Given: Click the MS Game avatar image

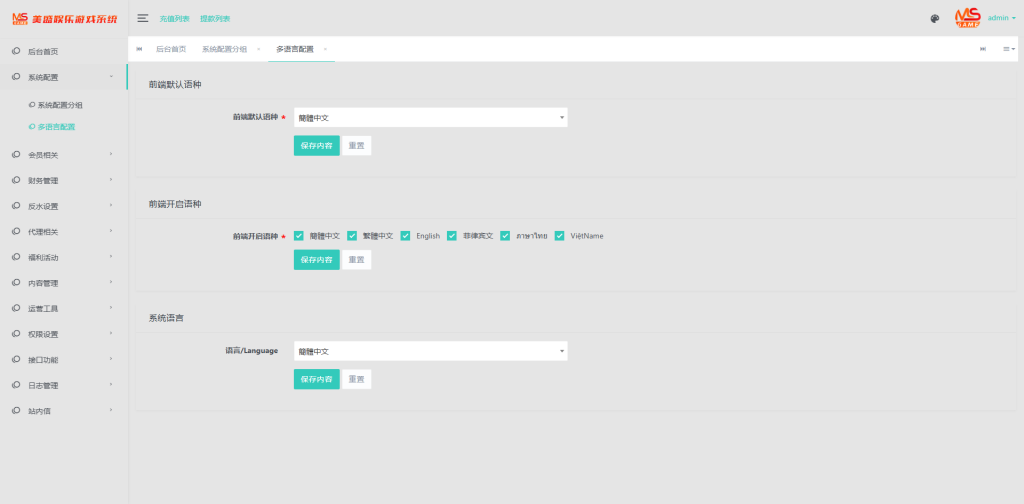Looking at the screenshot, I should click(967, 17).
